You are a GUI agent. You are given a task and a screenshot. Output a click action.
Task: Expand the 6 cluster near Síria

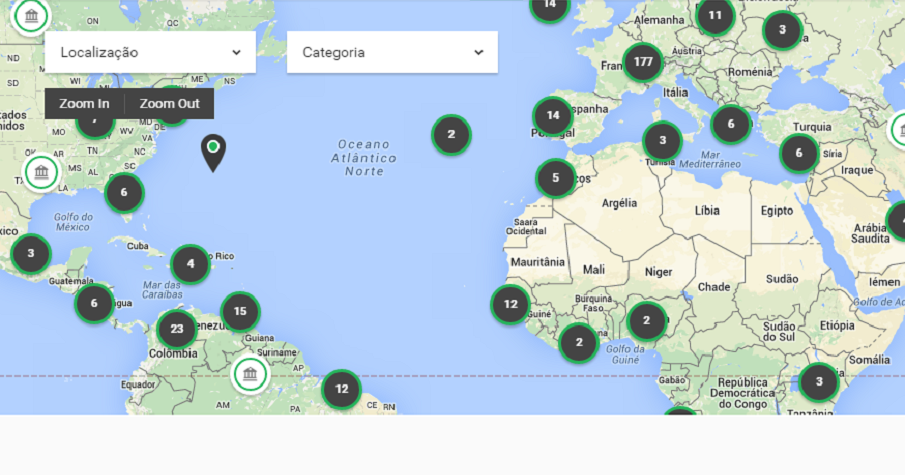[x=799, y=153]
